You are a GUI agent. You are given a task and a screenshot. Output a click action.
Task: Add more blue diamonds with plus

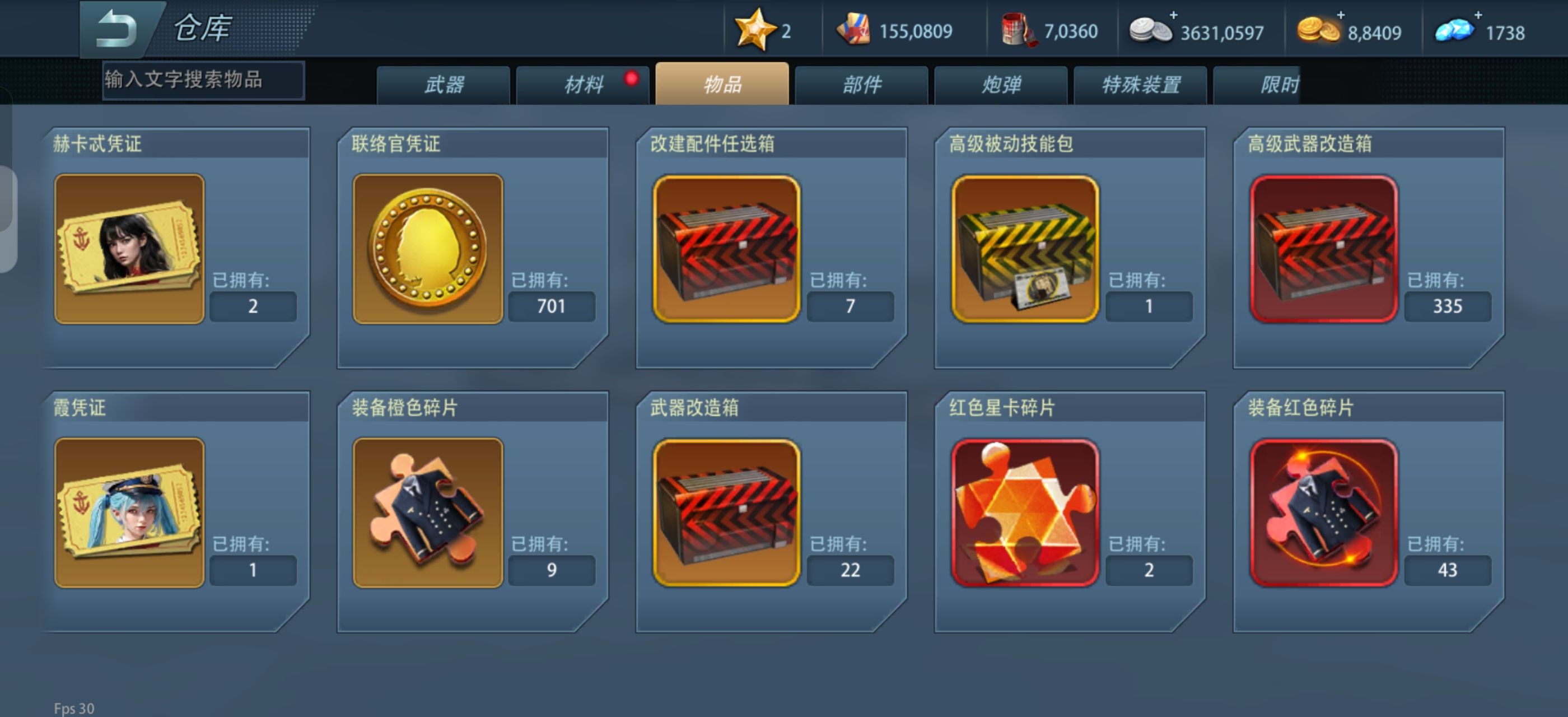coord(1478,14)
